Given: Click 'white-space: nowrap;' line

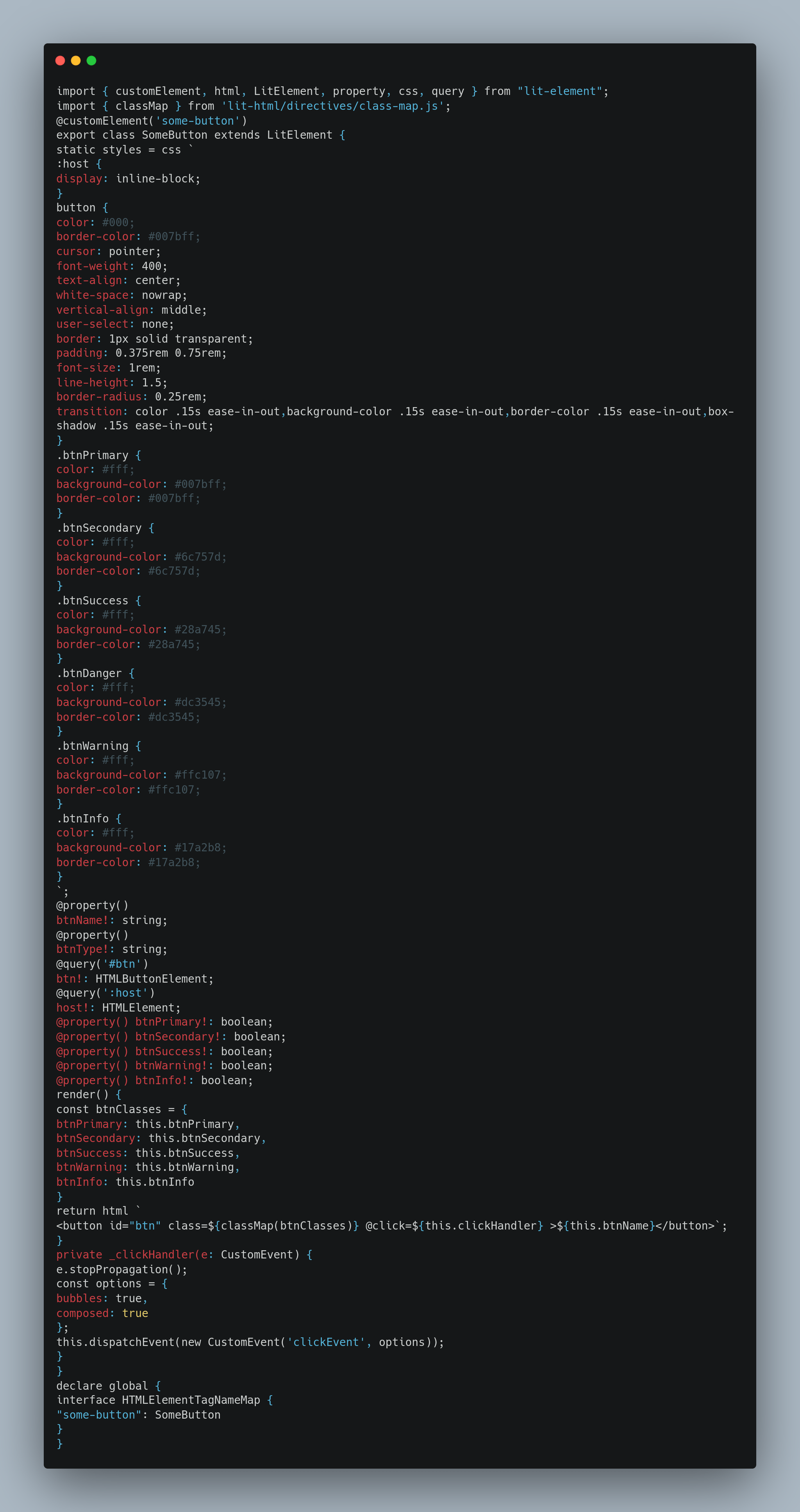Looking at the screenshot, I should [x=122, y=295].
